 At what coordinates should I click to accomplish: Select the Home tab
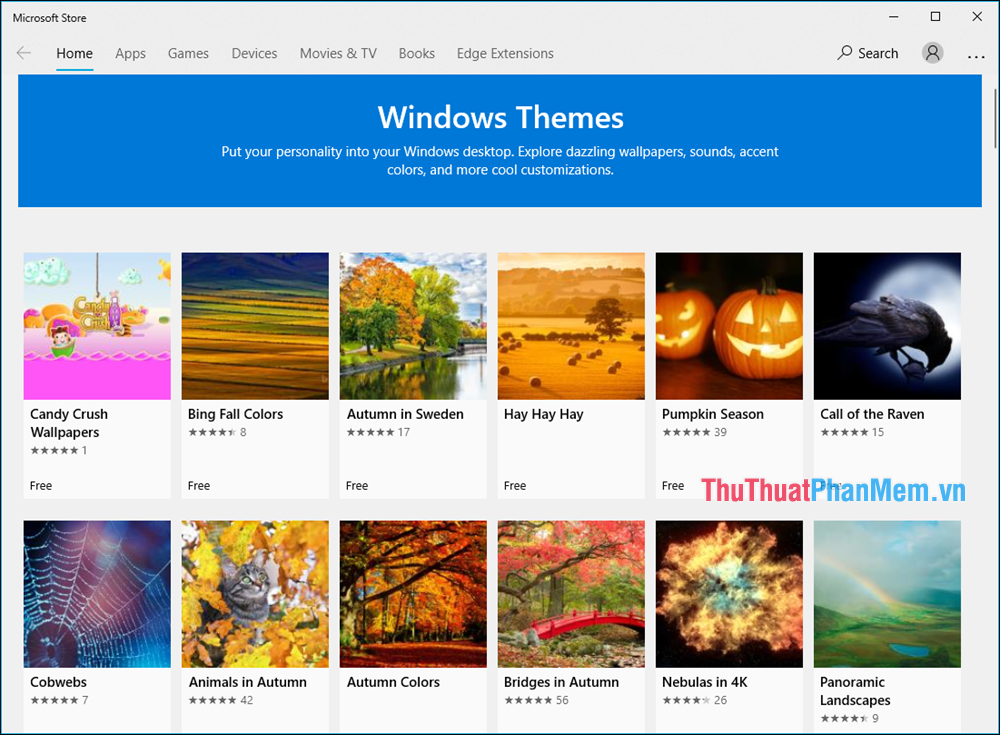coord(74,53)
